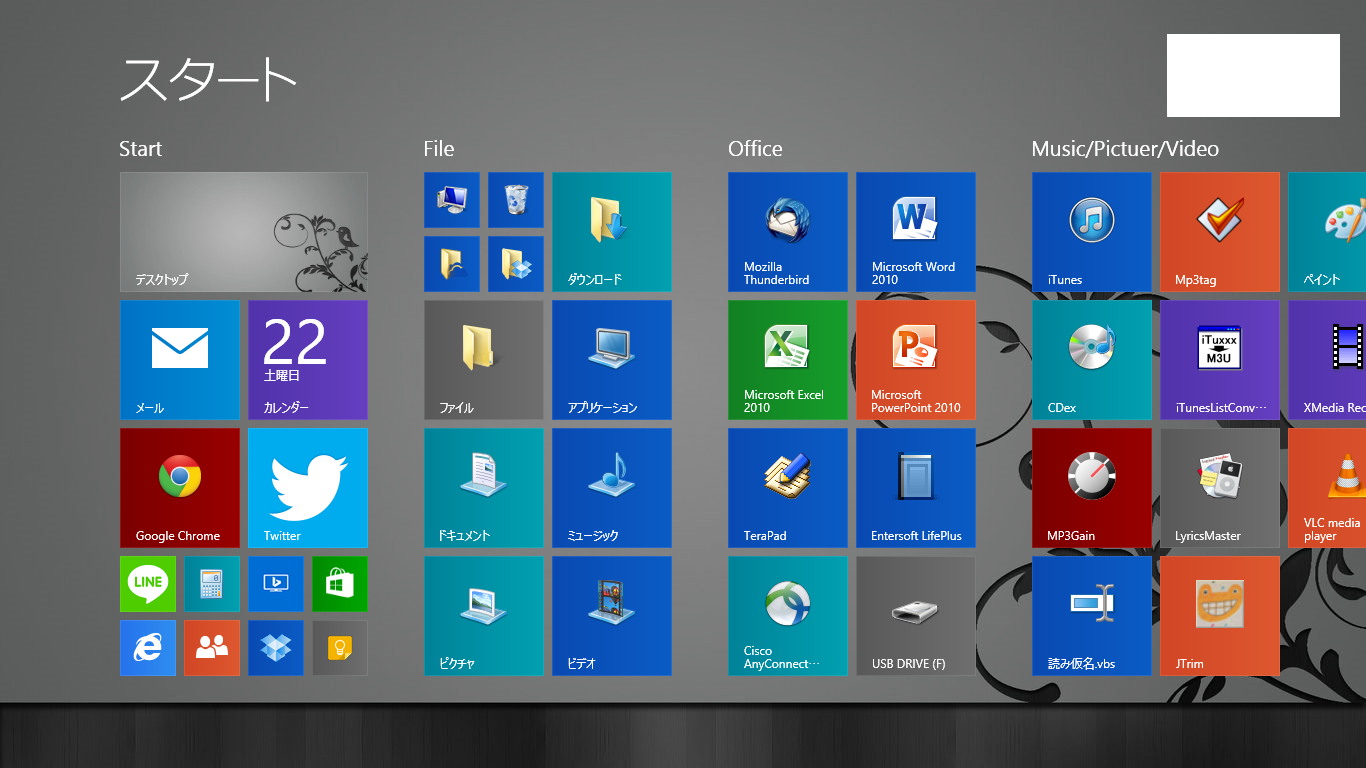
Task: Open the USB DRIVE (F) tile
Action: (916, 616)
